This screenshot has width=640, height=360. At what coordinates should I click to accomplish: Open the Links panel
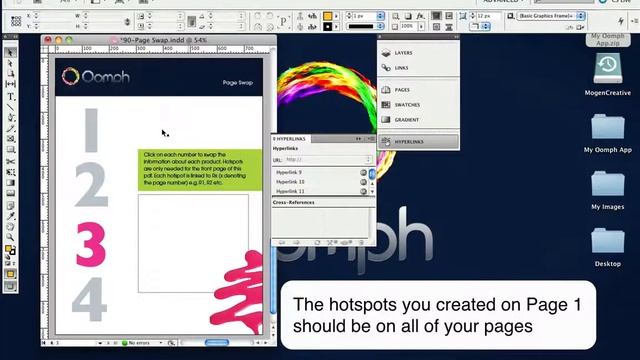click(x=418, y=68)
